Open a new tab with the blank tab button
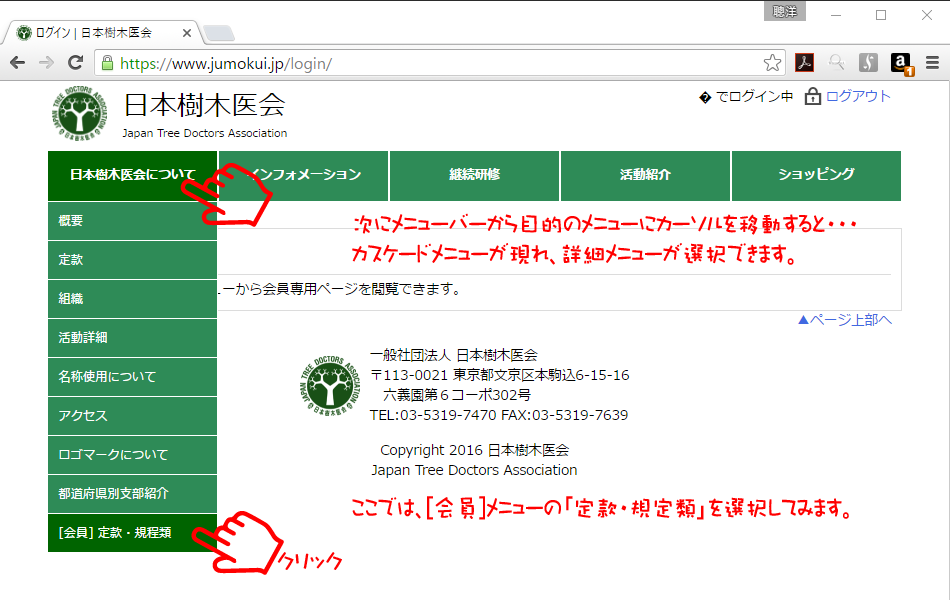950x600 pixels. (219, 33)
